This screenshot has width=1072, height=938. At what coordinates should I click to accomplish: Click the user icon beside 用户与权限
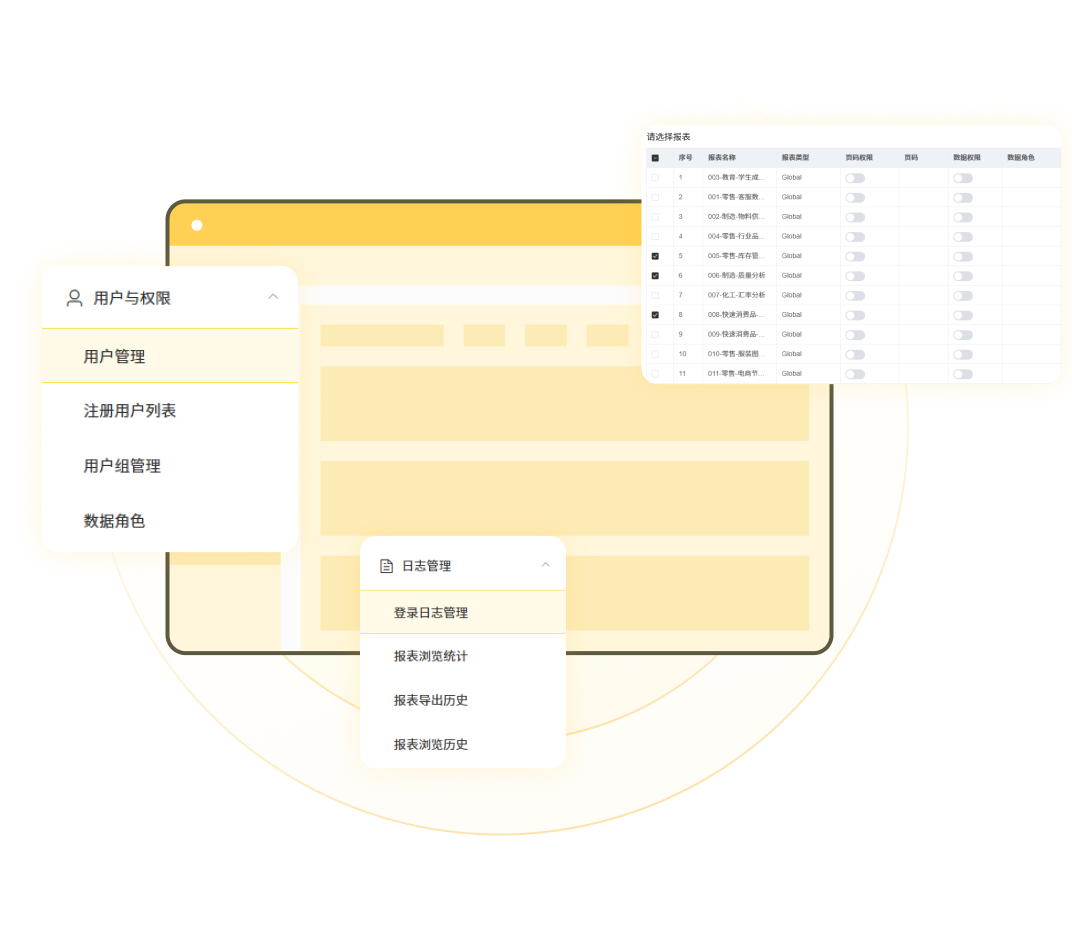(x=73, y=297)
